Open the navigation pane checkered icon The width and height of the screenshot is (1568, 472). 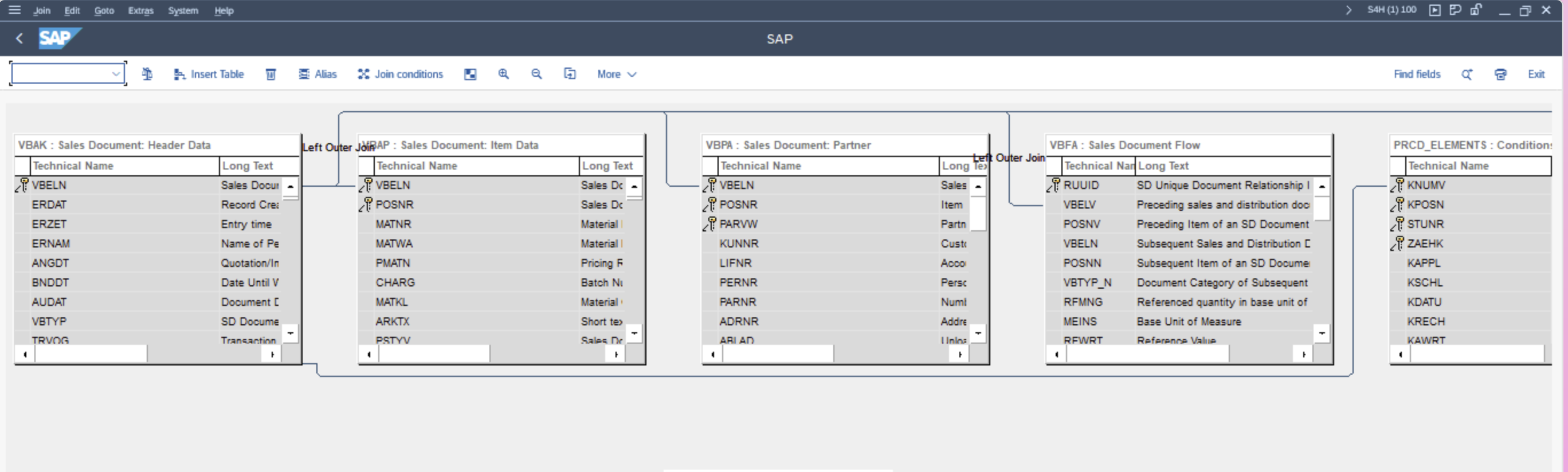(x=470, y=74)
